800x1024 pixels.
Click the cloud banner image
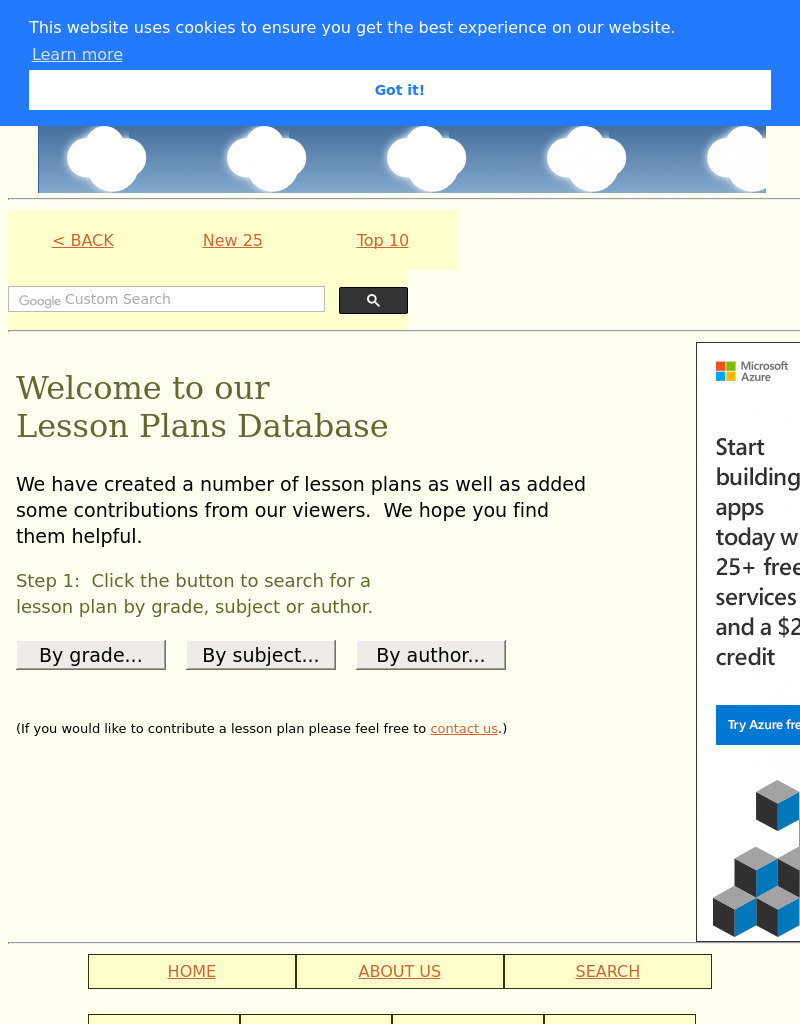(x=402, y=160)
